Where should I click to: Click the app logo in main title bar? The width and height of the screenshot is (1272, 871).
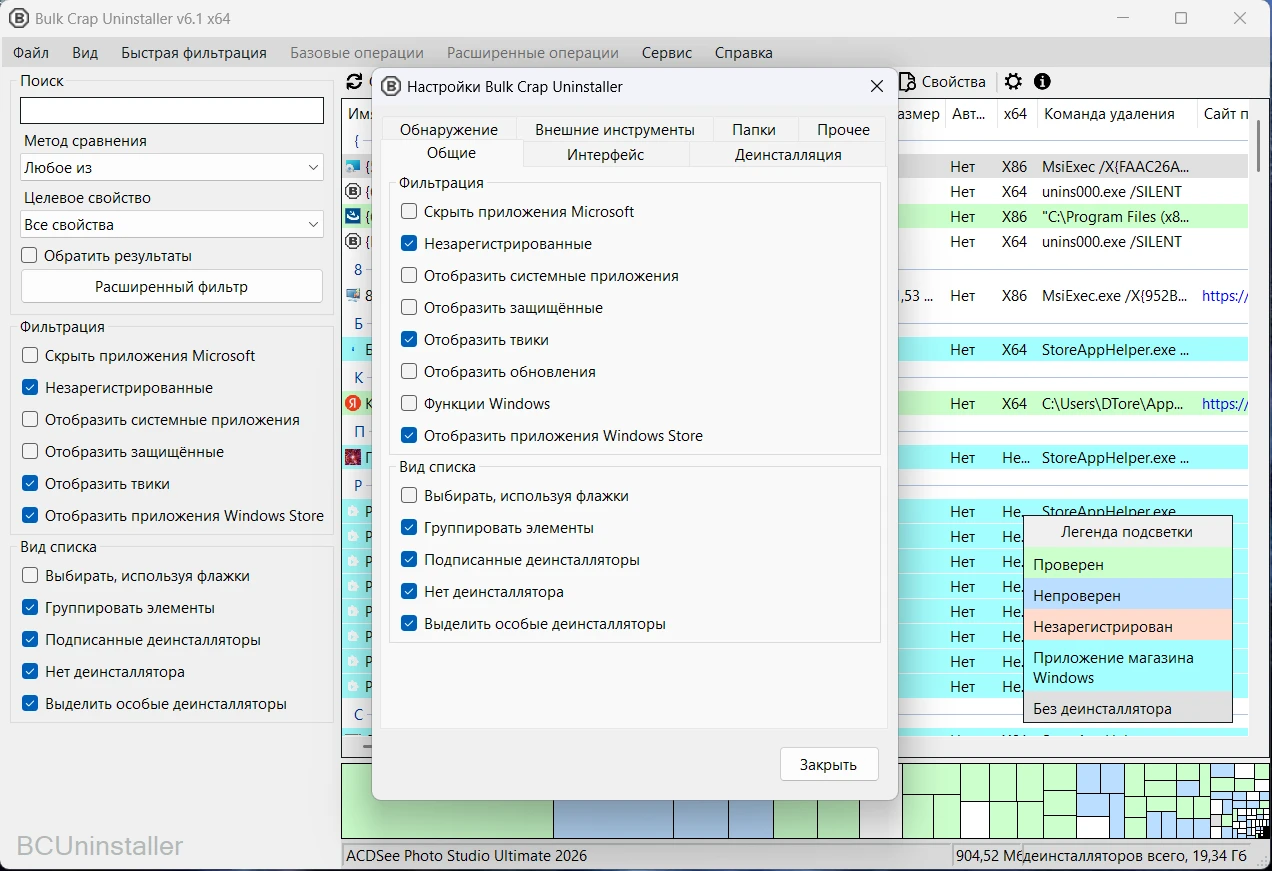pos(19,19)
